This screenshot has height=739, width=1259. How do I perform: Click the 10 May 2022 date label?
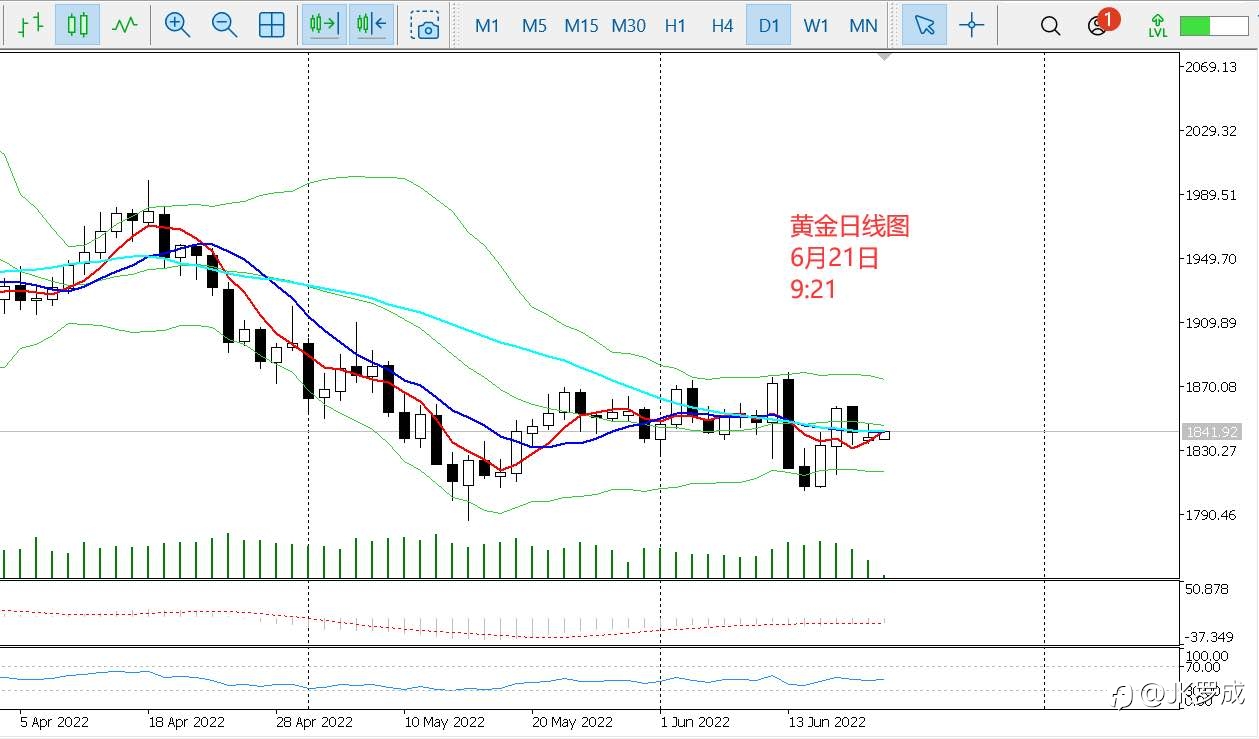444,722
